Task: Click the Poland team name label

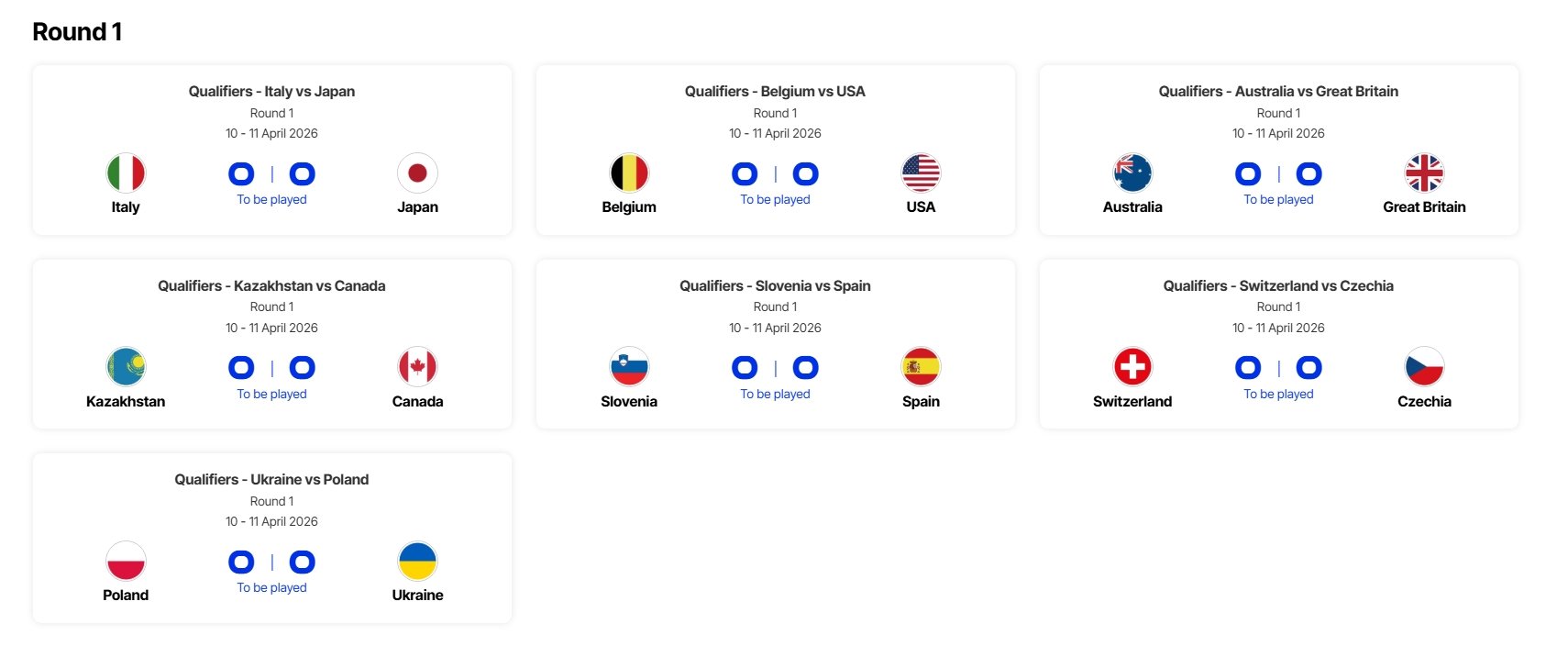Action: [x=126, y=595]
